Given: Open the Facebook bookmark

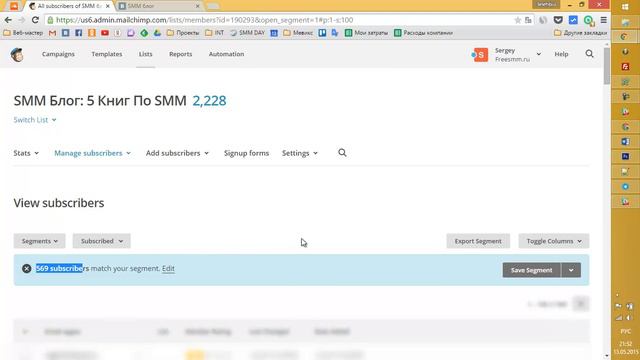Looking at the screenshot, I should [79, 33].
